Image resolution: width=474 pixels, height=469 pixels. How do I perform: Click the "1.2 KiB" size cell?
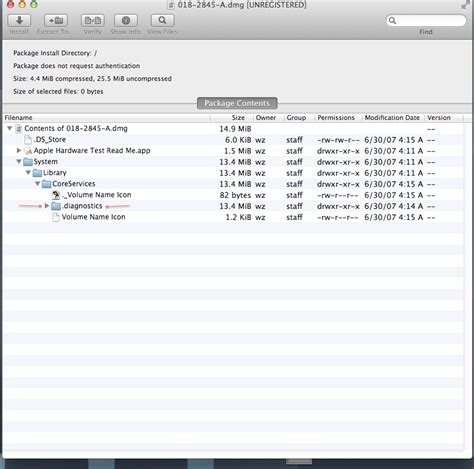click(x=238, y=217)
